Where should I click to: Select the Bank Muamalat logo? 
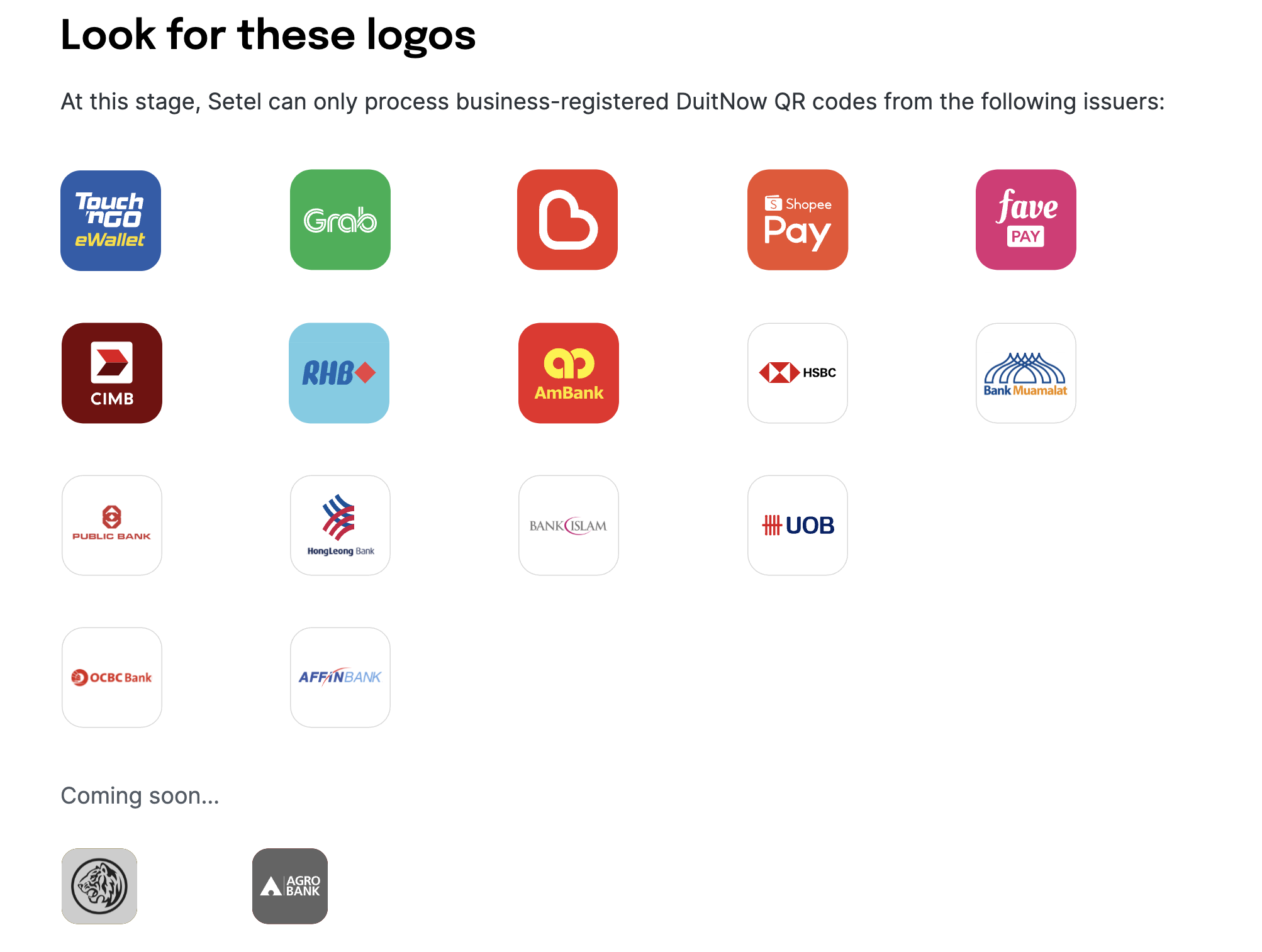(1026, 373)
